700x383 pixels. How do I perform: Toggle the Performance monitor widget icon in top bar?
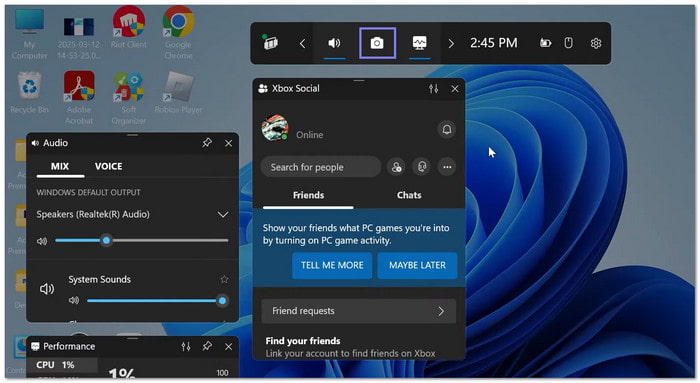[x=420, y=43]
